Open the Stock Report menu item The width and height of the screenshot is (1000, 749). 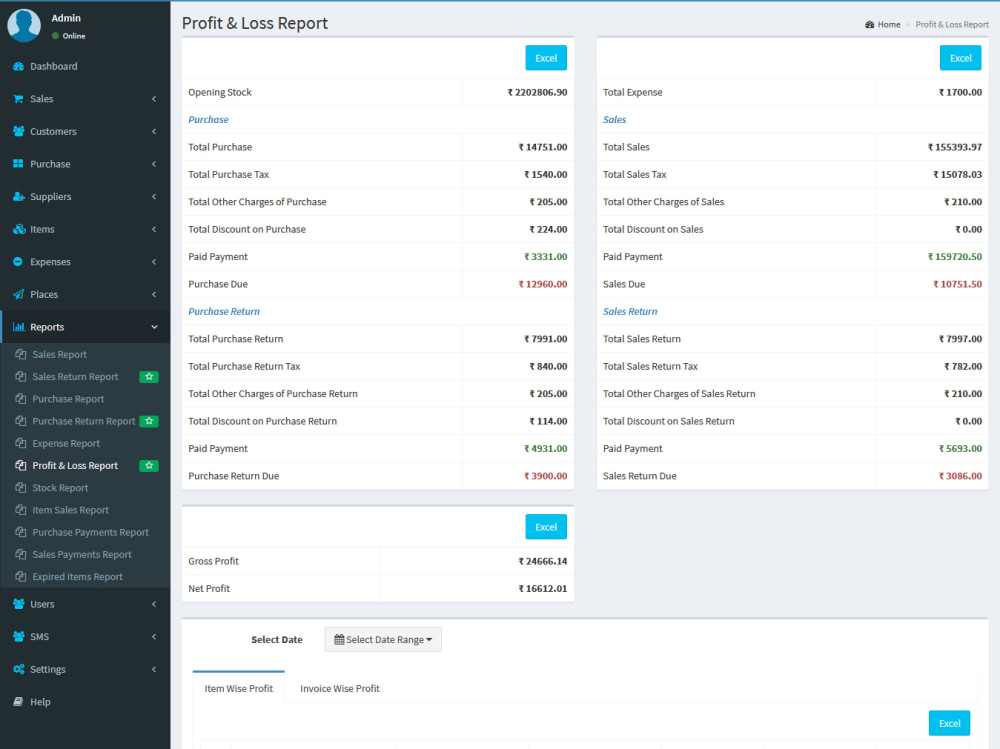[60, 488]
